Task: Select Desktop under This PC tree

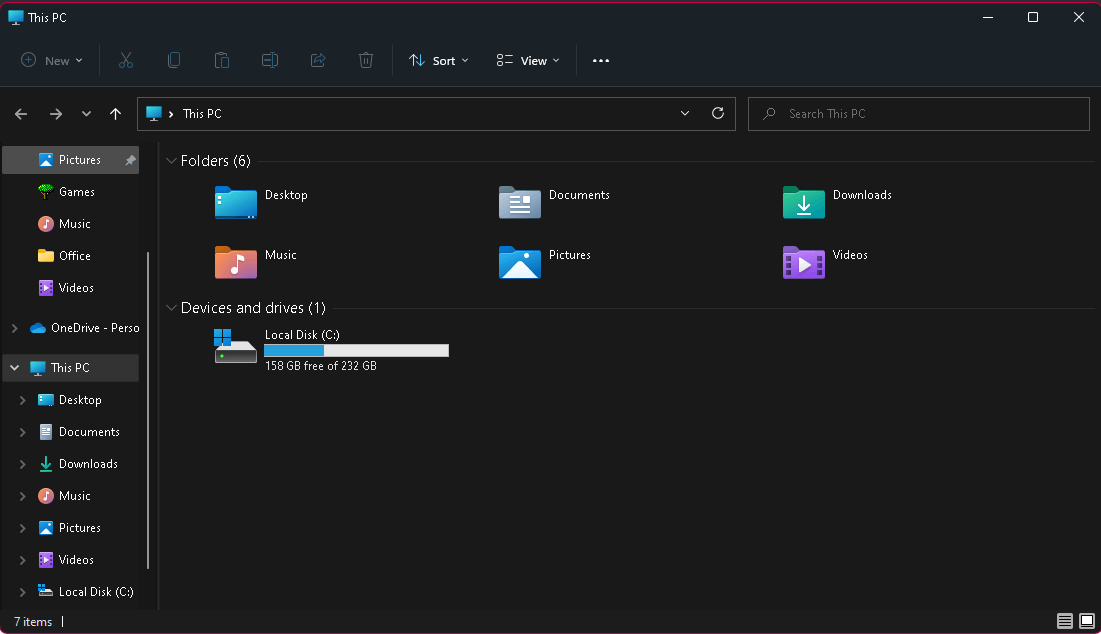Action: click(x=70, y=400)
